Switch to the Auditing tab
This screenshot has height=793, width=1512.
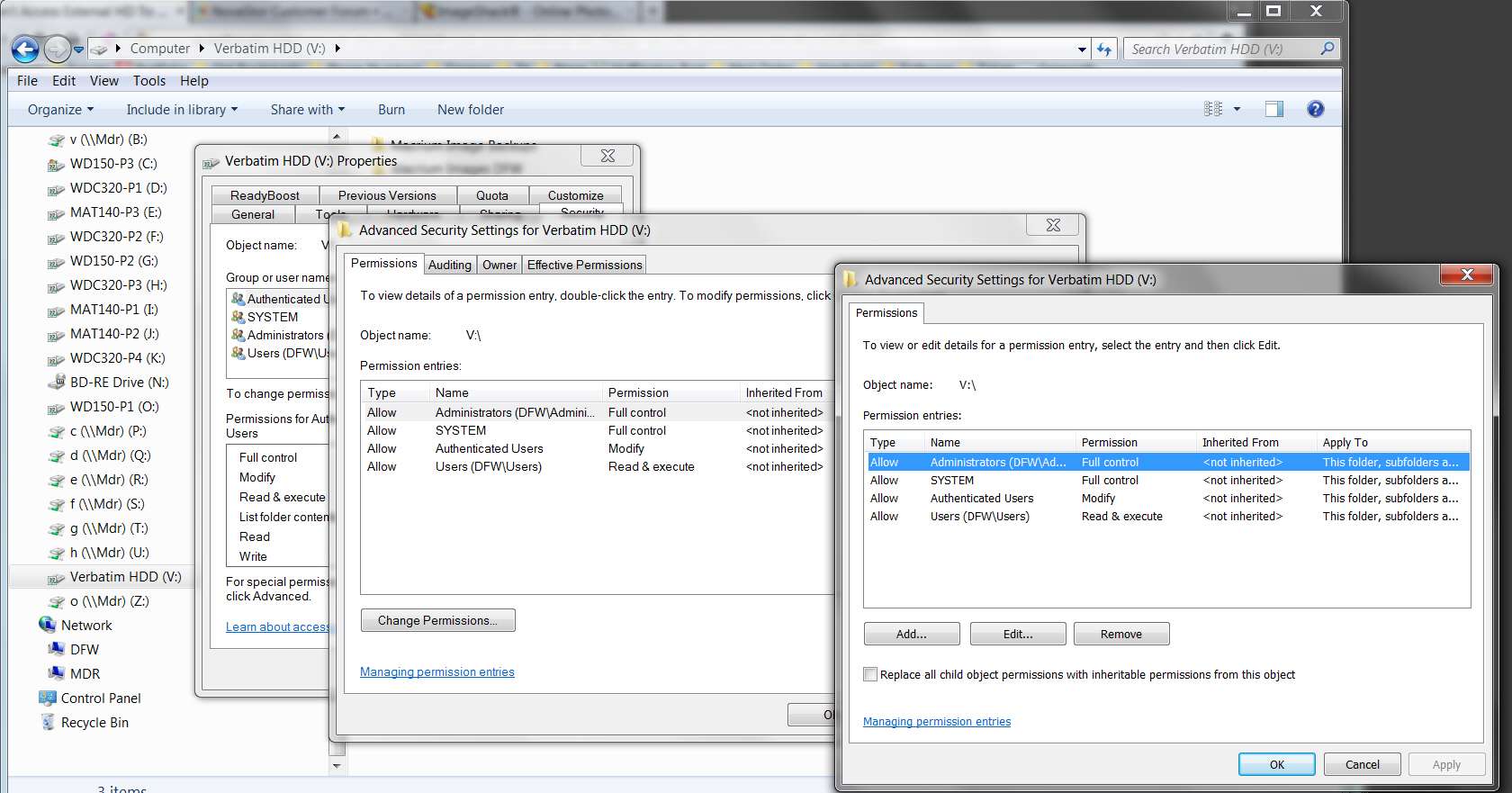click(x=450, y=265)
